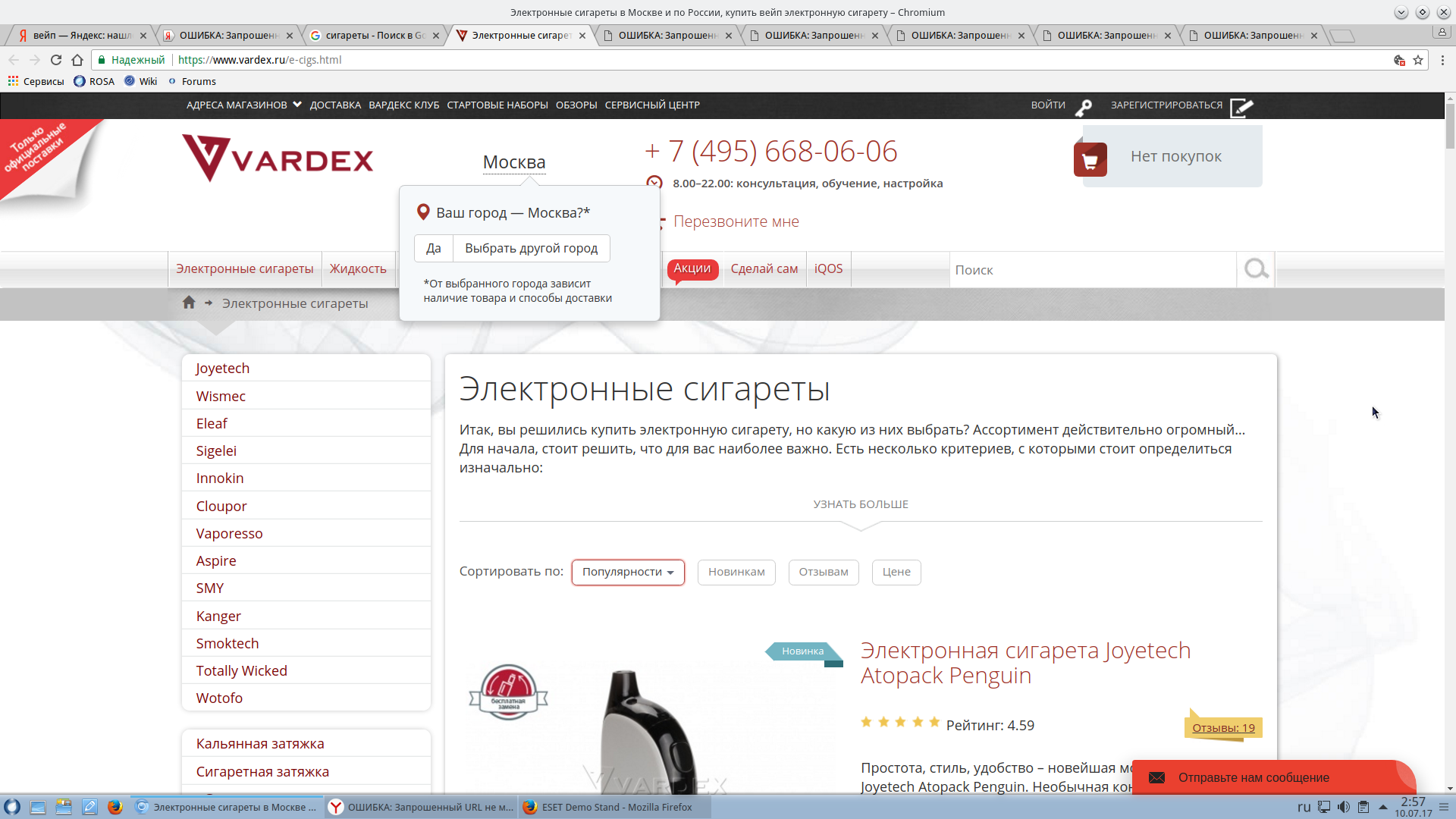Image resolution: width=1456 pixels, height=819 pixels.
Task: Click the home breadcrumb icon
Action: [x=189, y=303]
